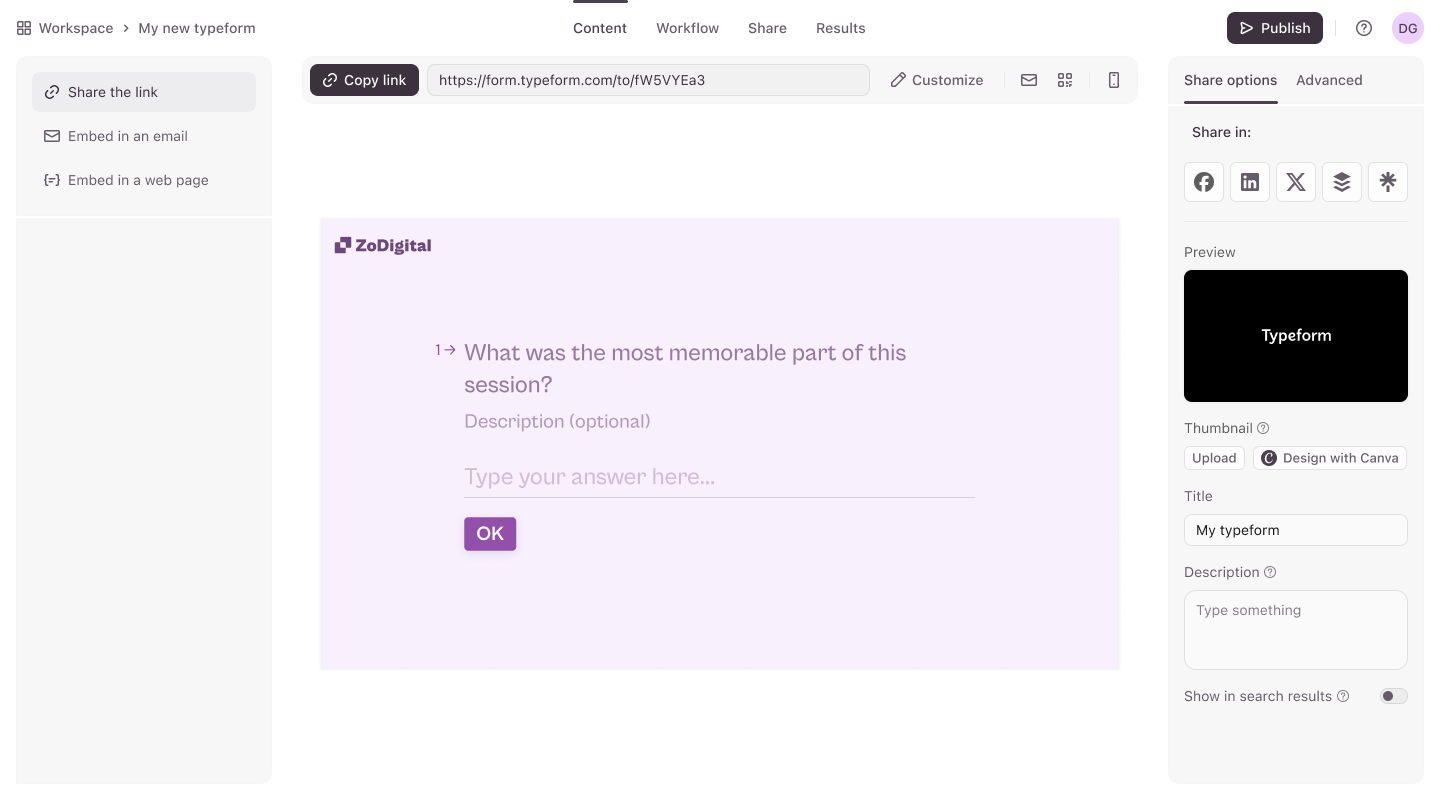Screen dimensions: 1440x800
Task: Share the form on LinkedIn
Action: pyautogui.click(x=1250, y=182)
